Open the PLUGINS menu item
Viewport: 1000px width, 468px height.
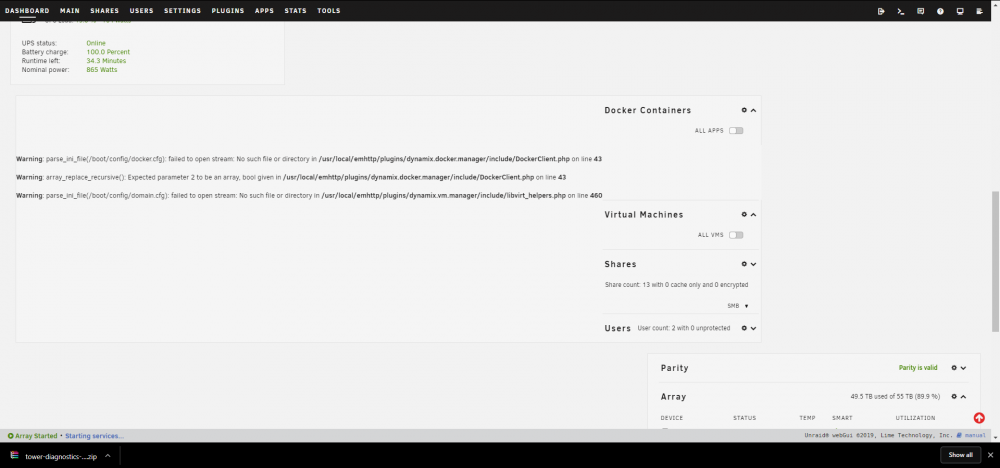(x=228, y=11)
